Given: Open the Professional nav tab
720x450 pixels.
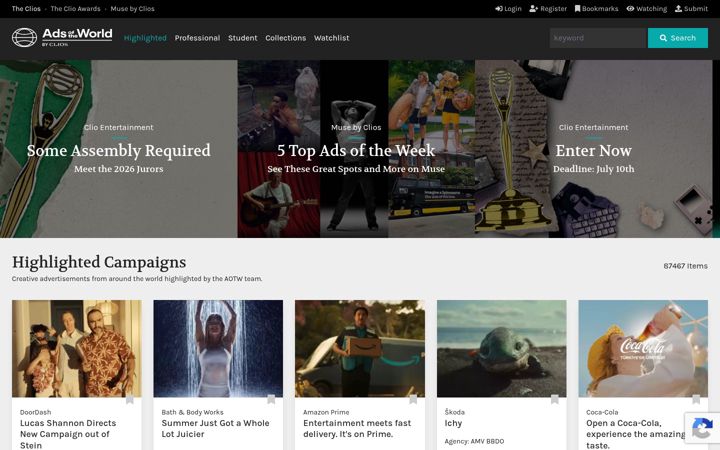Looking at the screenshot, I should click(197, 38).
